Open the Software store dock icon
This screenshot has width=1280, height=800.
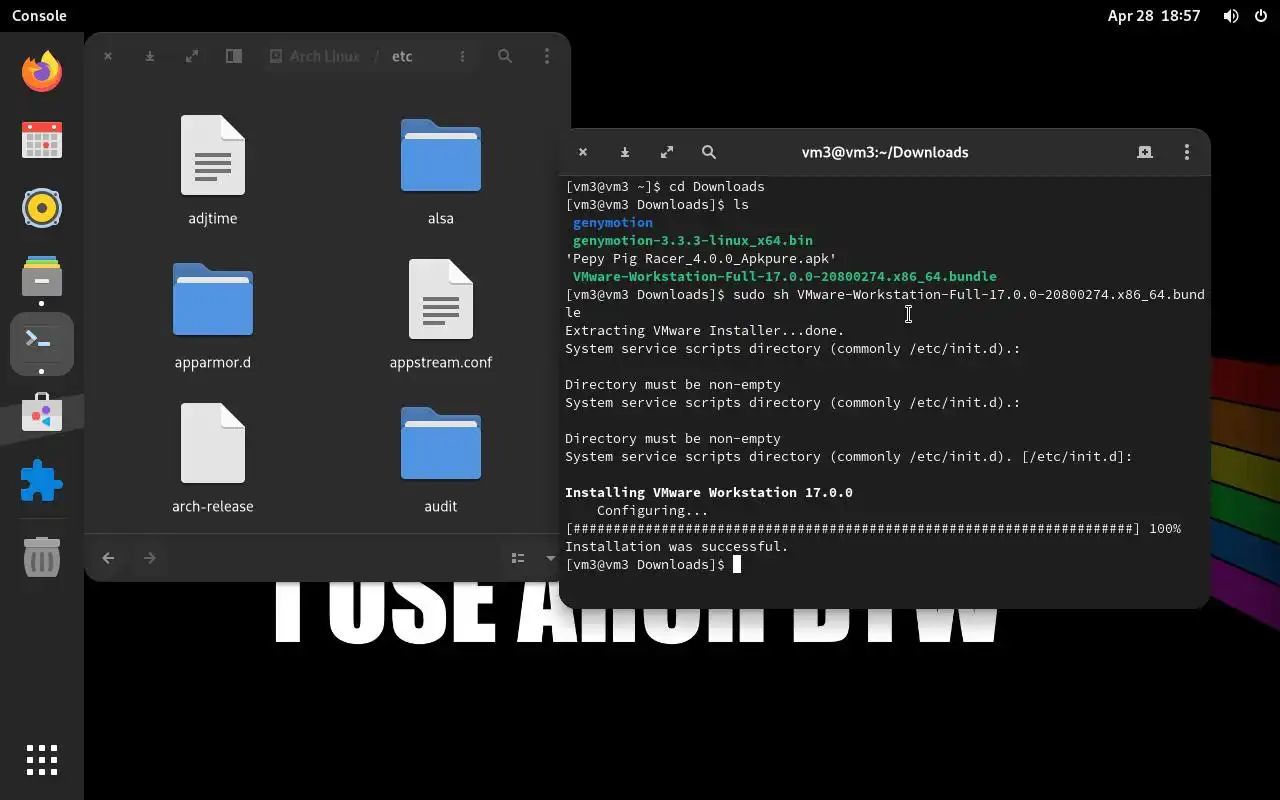click(x=42, y=412)
